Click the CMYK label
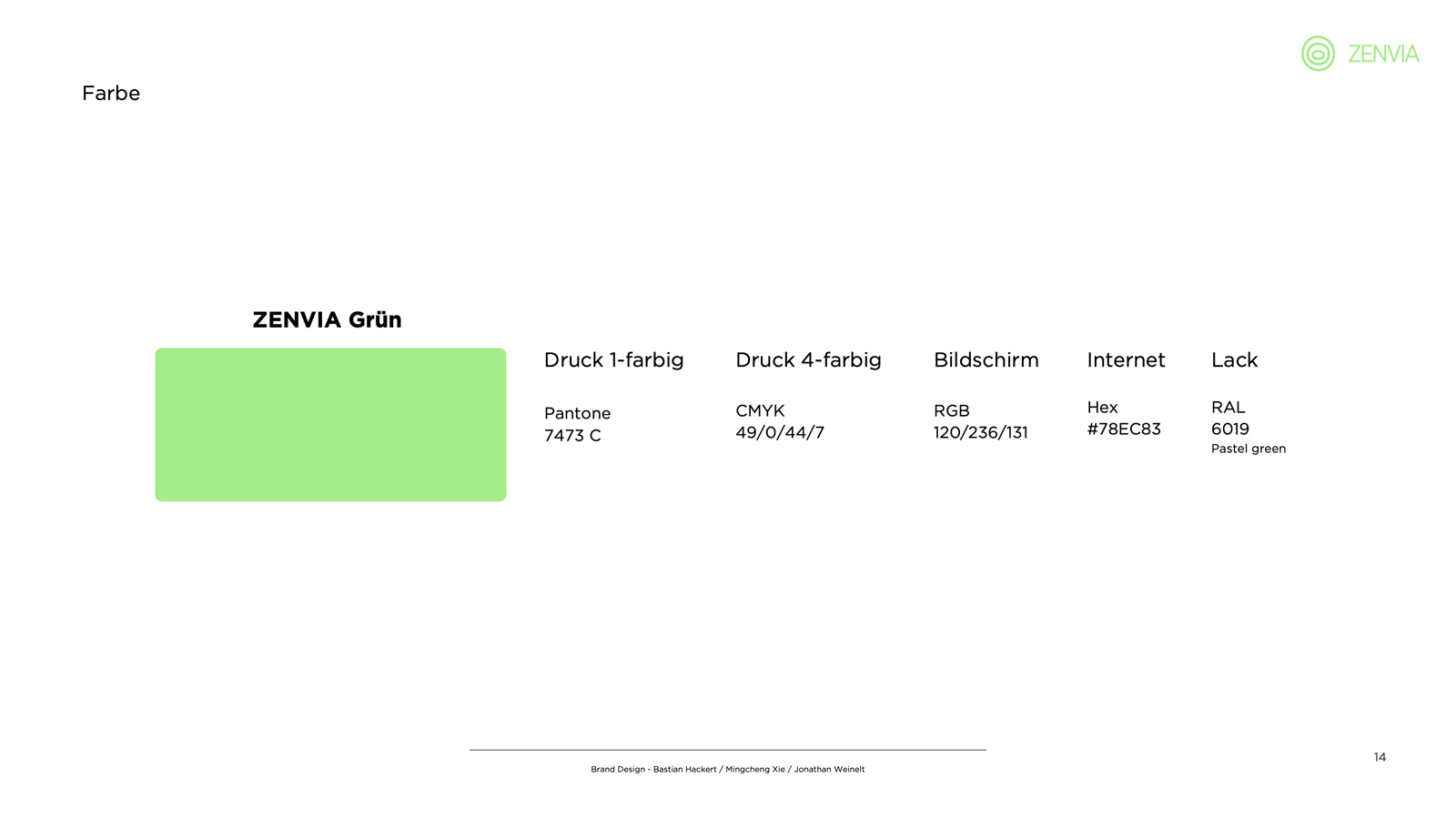Image resolution: width=1456 pixels, height=818 pixels. [x=760, y=411]
